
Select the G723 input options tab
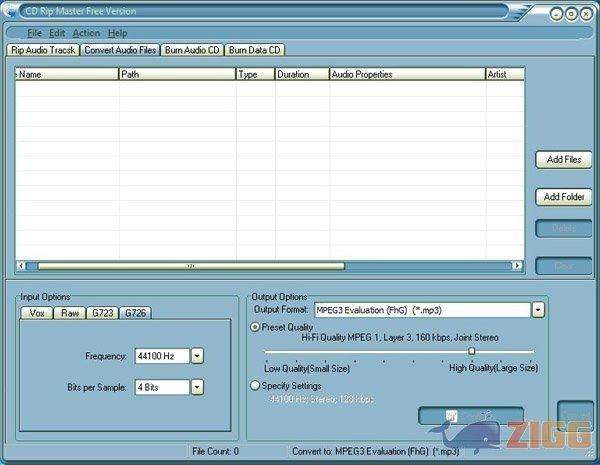[103, 313]
